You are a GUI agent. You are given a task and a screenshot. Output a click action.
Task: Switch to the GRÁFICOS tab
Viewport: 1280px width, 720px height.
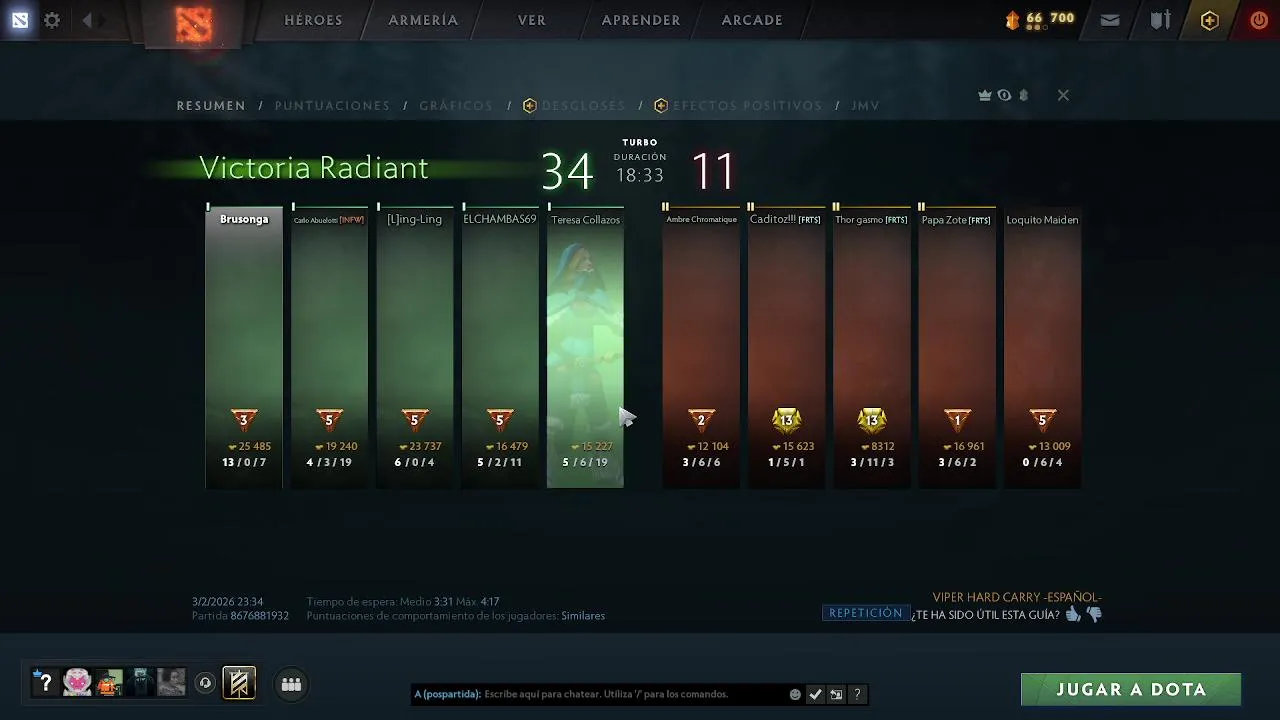click(456, 105)
